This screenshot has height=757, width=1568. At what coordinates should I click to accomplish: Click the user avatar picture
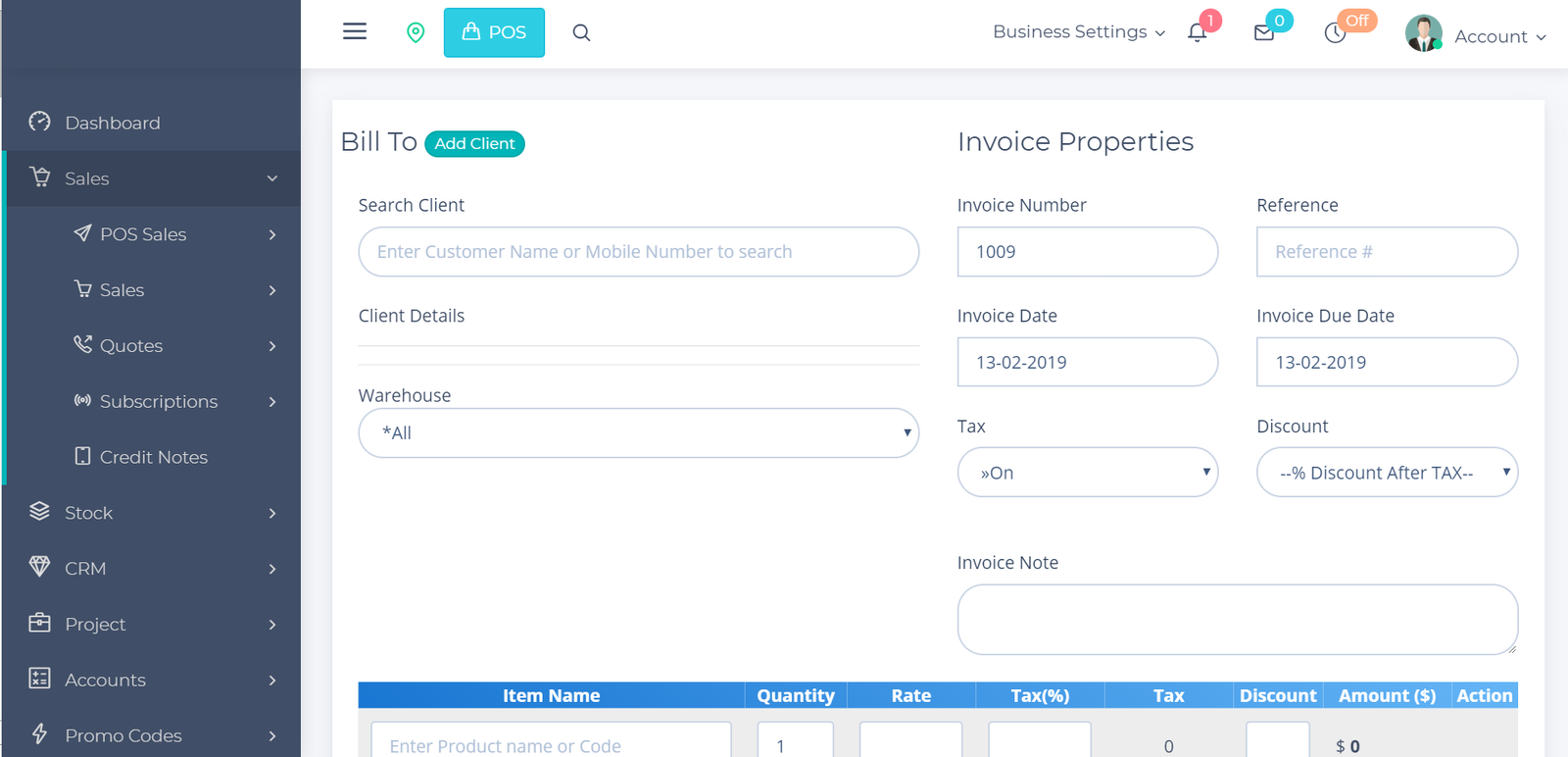(1423, 33)
